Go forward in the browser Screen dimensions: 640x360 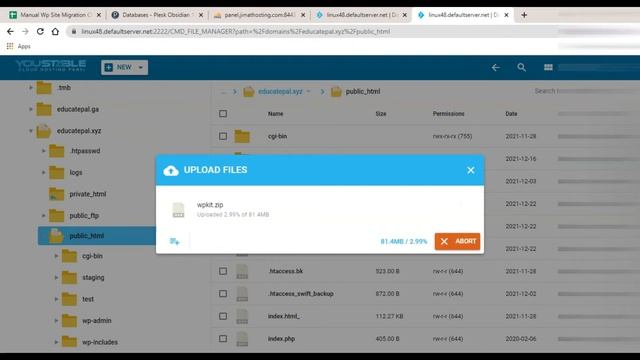(x=25, y=31)
